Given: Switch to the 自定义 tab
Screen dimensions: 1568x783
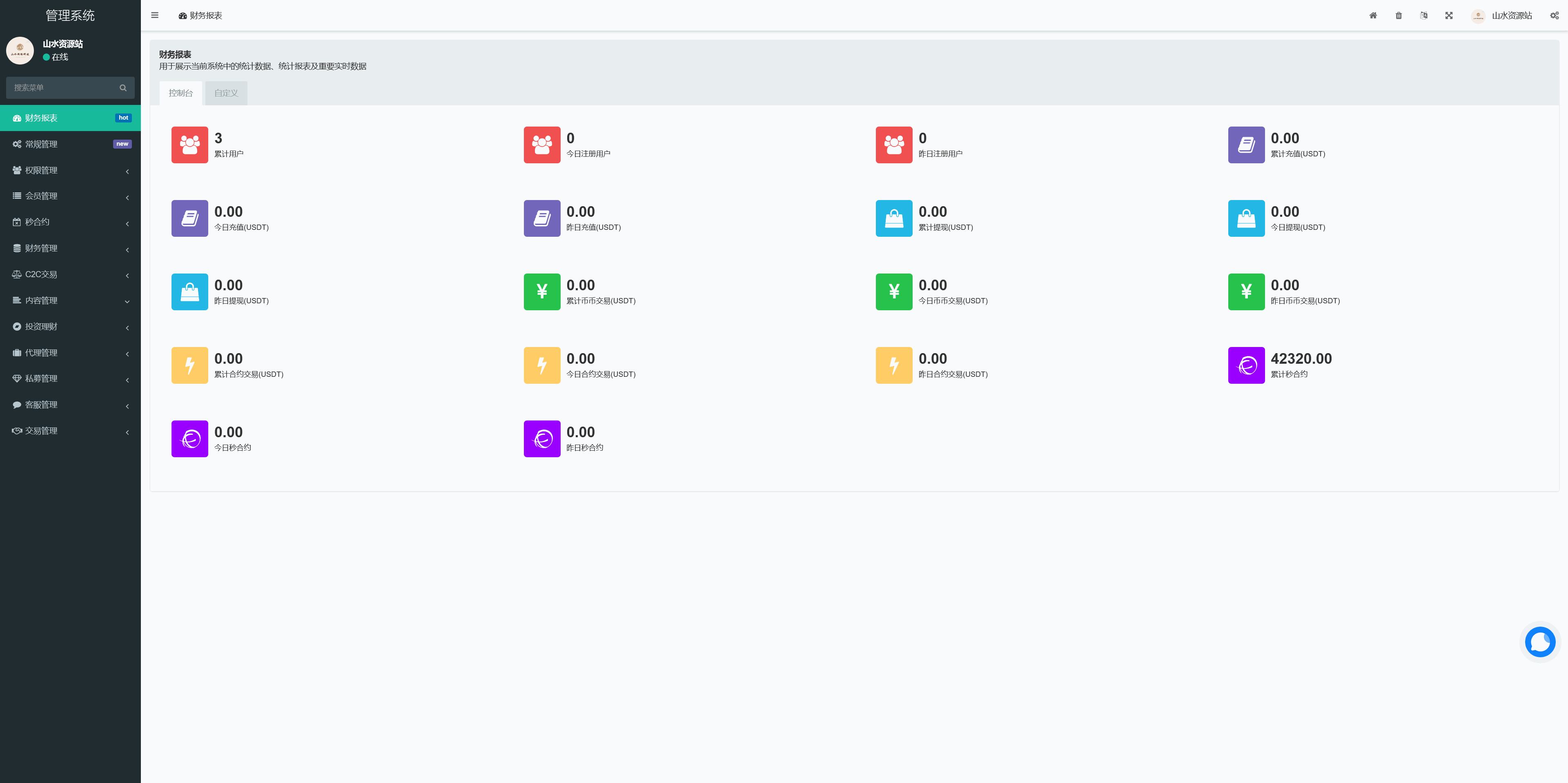Looking at the screenshot, I should point(226,93).
